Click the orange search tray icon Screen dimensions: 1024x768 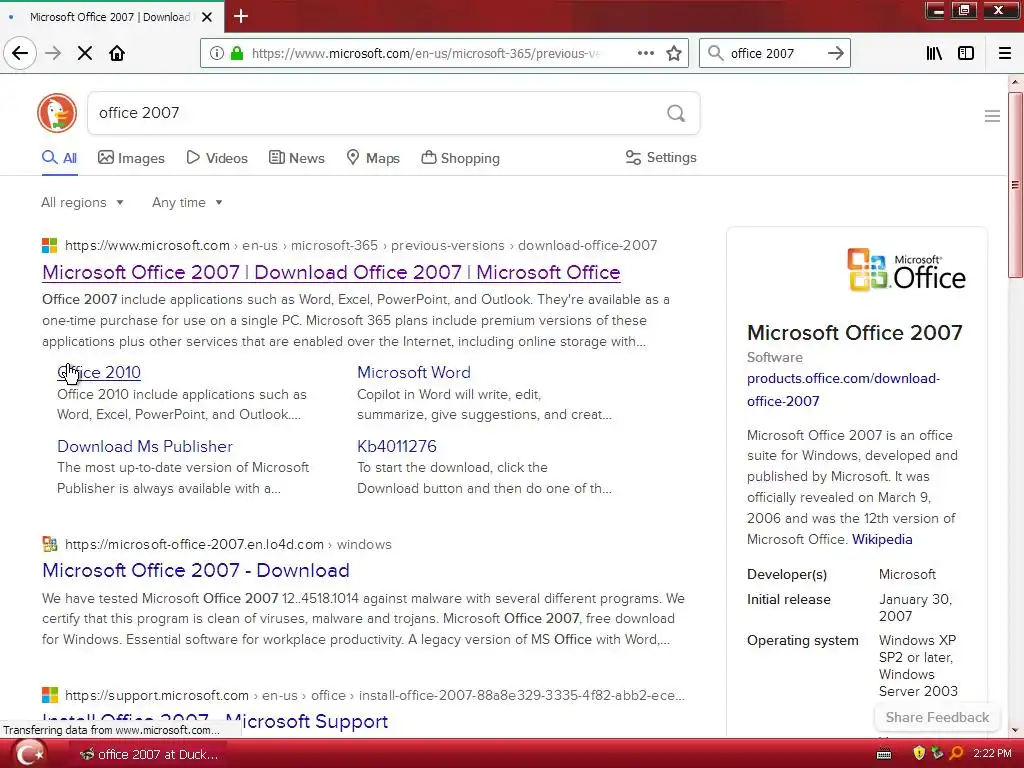click(956, 754)
